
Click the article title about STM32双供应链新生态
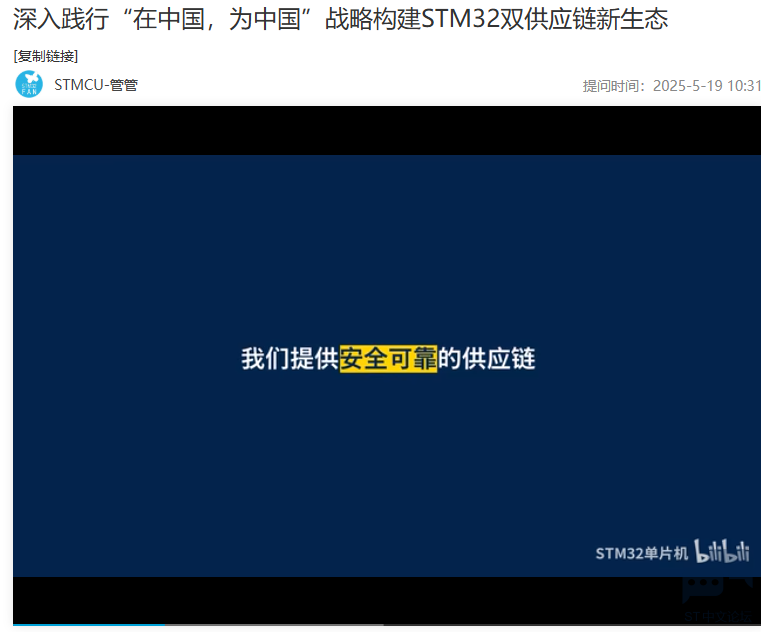(340, 19)
